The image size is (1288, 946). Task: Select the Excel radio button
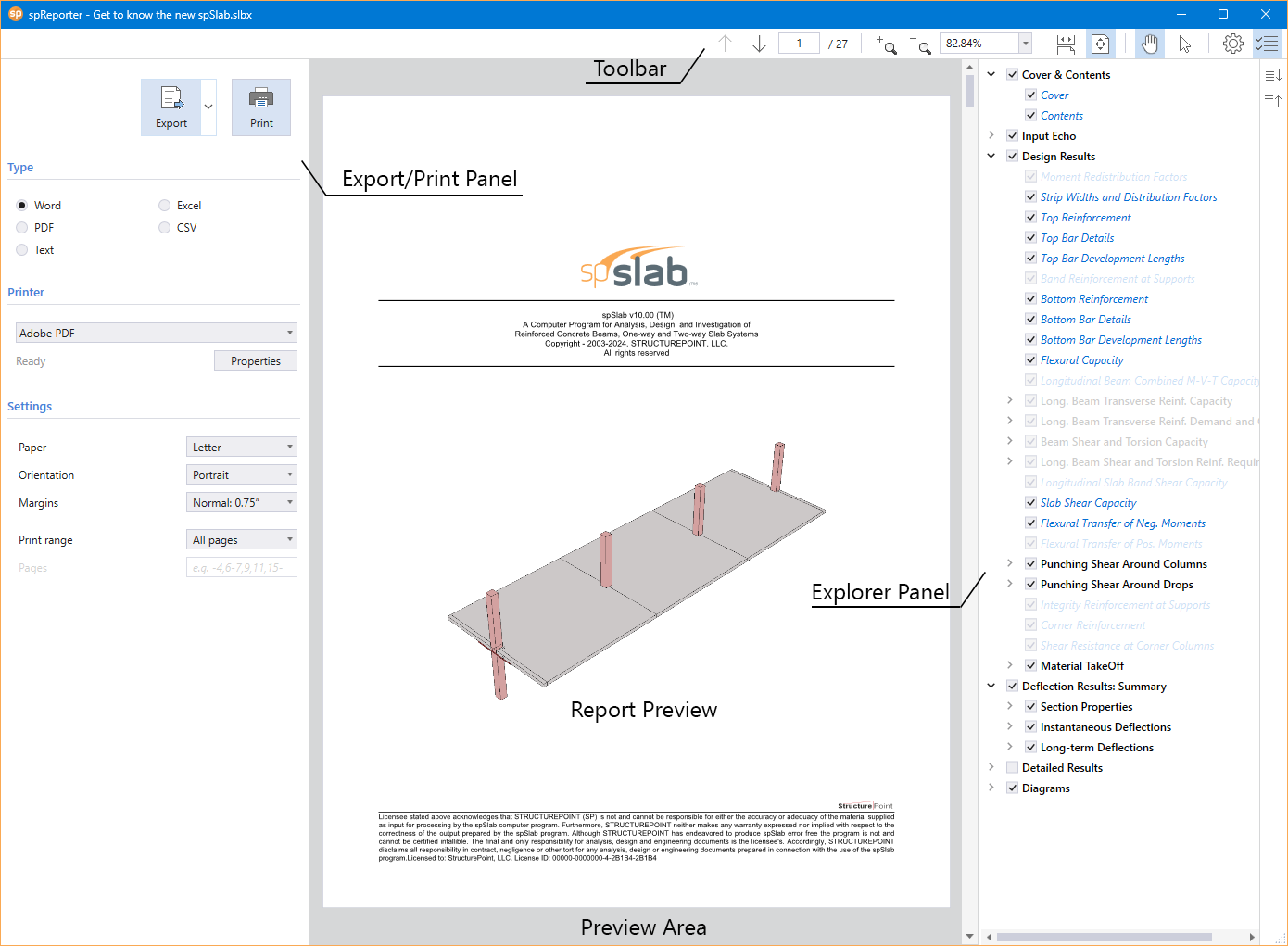(x=164, y=206)
